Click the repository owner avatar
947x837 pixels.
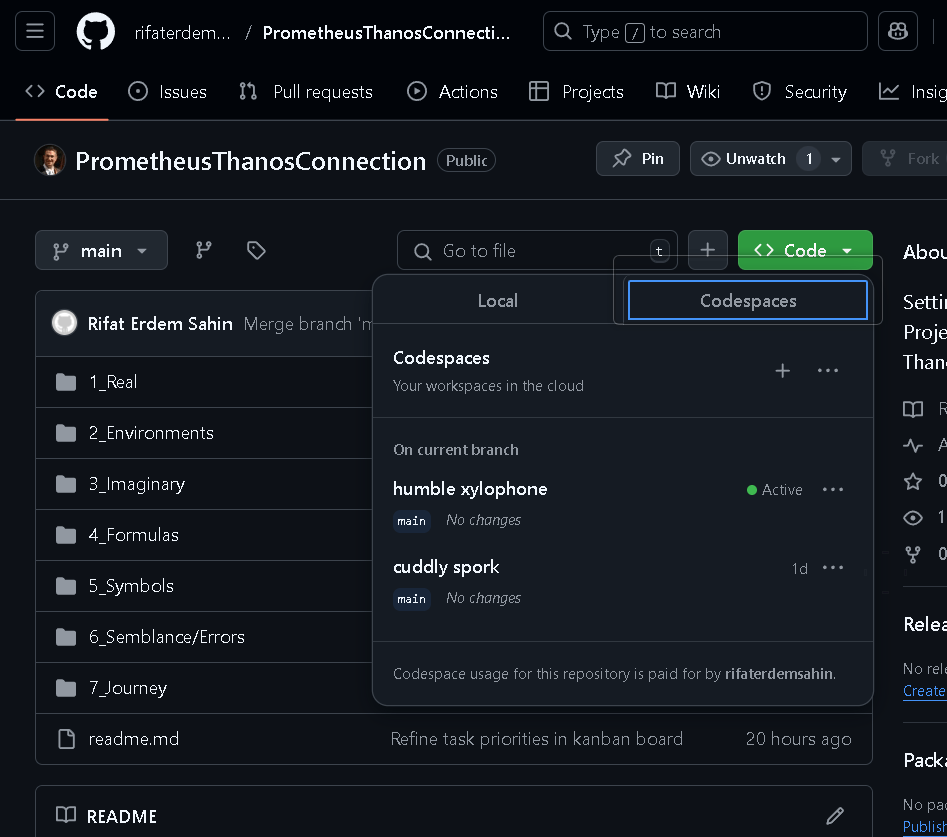50,160
